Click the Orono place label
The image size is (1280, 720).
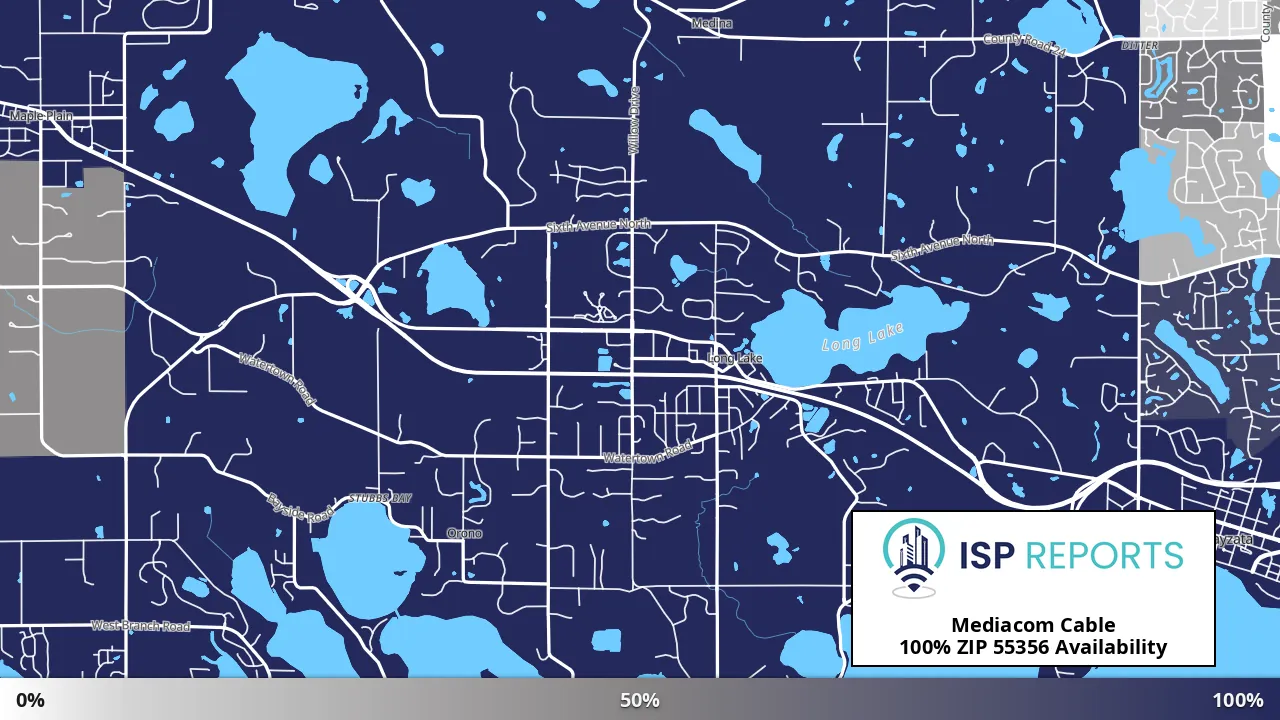[464, 533]
